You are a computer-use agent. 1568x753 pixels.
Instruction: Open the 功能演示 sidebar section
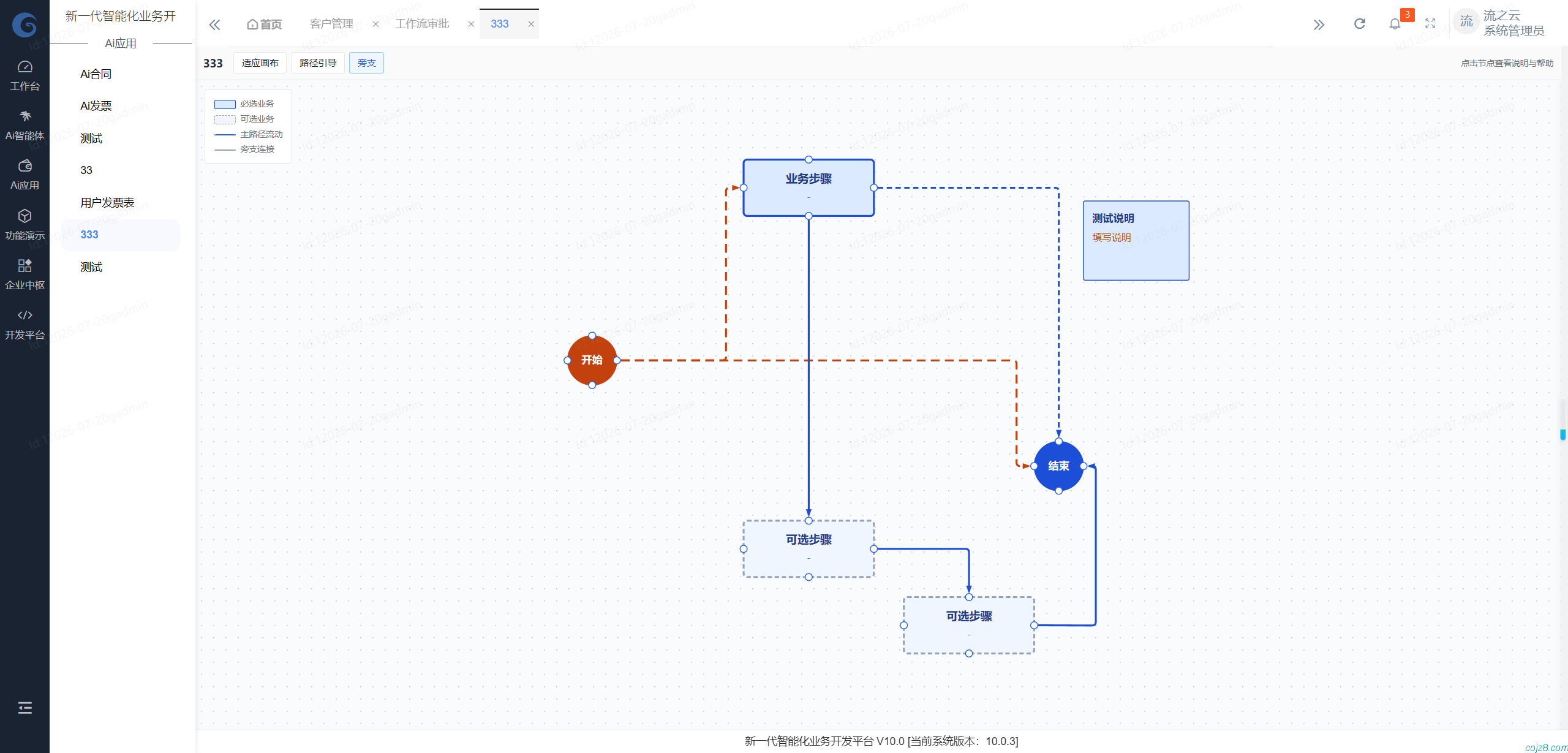(24, 225)
